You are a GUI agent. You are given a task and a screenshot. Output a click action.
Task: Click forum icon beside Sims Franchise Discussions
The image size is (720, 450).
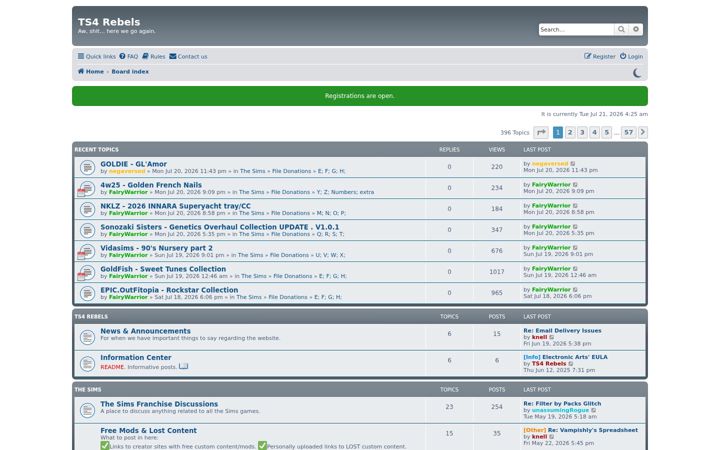tap(87, 411)
